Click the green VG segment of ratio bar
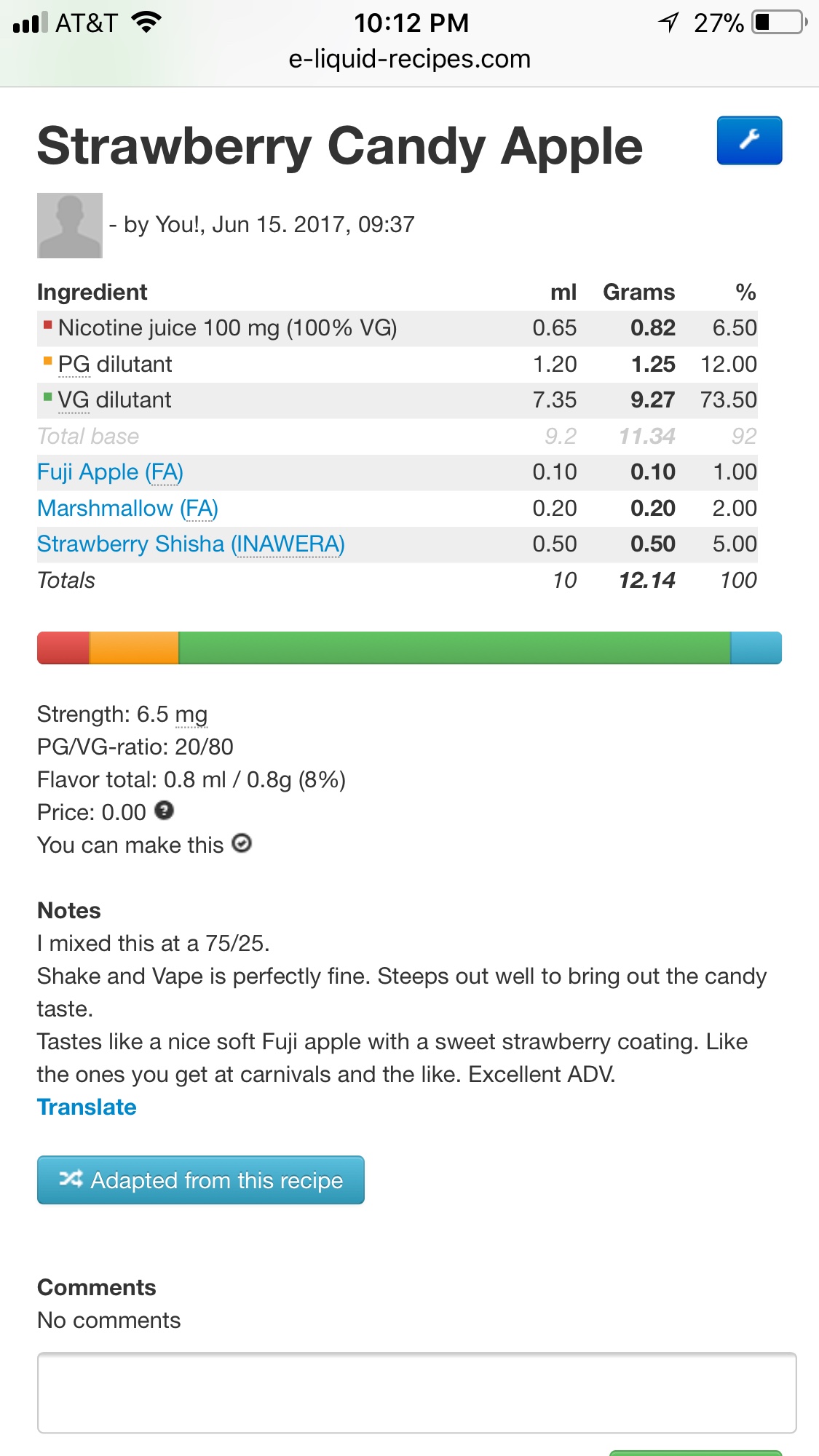This screenshot has height=1456, width=819. [x=454, y=648]
